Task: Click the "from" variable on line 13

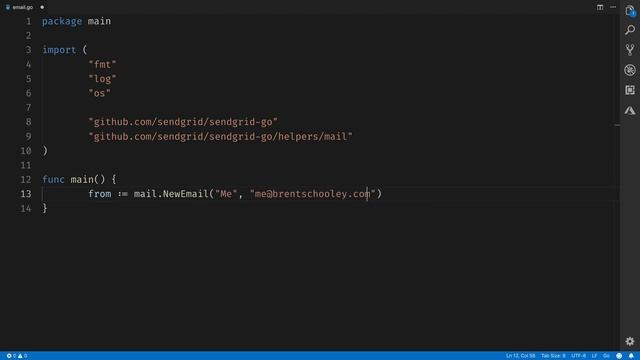Action: click(100, 194)
